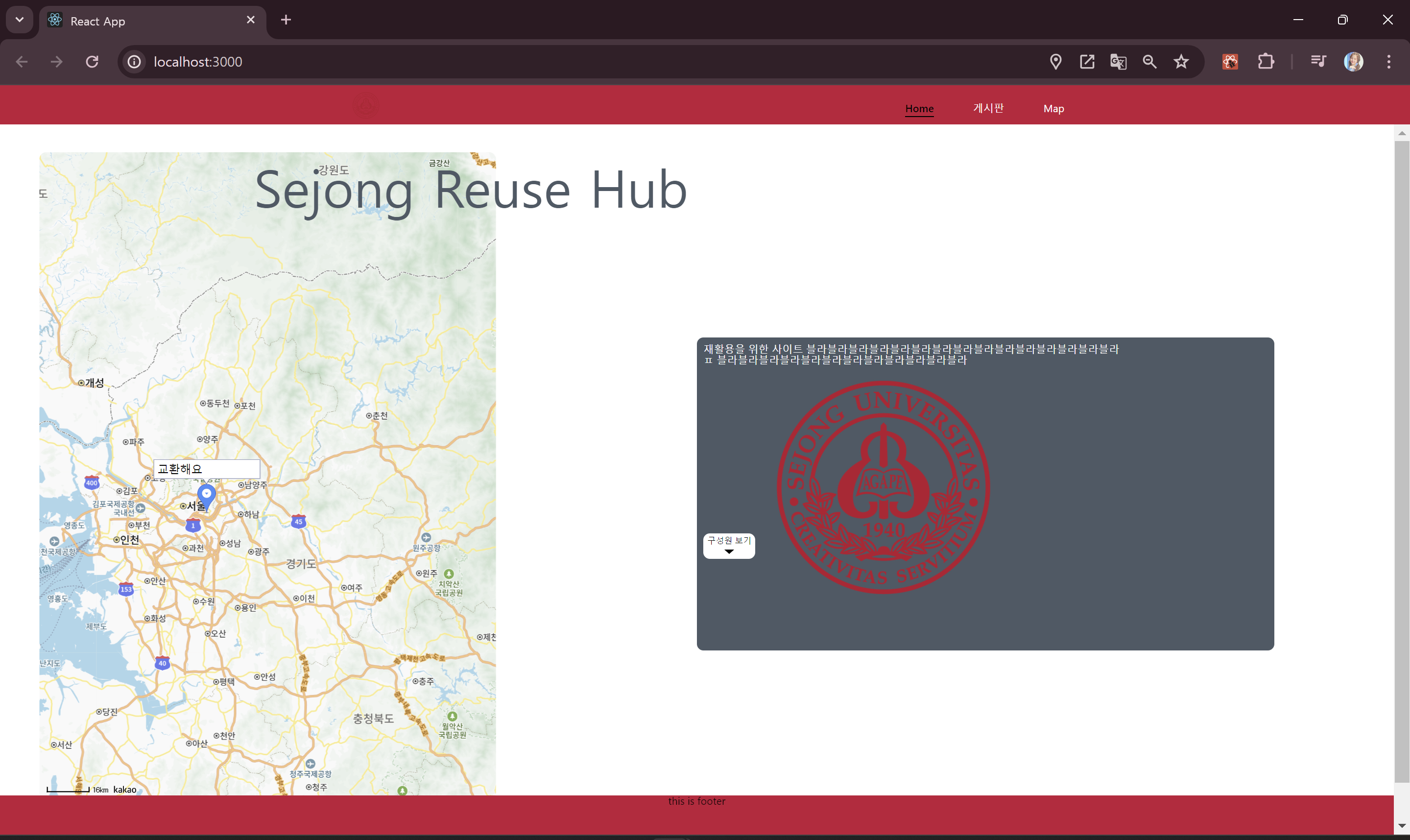Click the localhost:3000 address field
The image size is (1410, 840).
[197, 62]
